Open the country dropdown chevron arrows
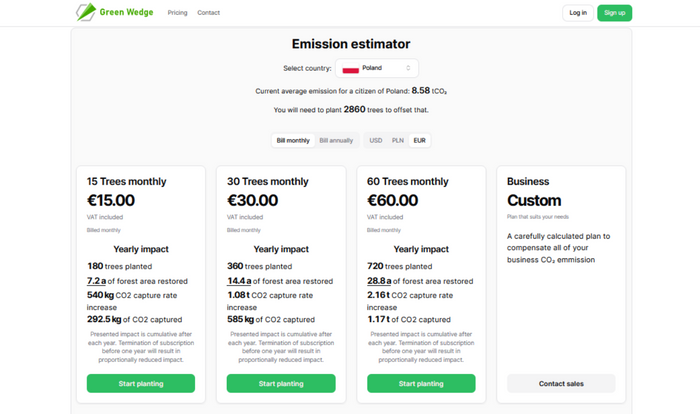This screenshot has width=700, height=414. click(408, 68)
